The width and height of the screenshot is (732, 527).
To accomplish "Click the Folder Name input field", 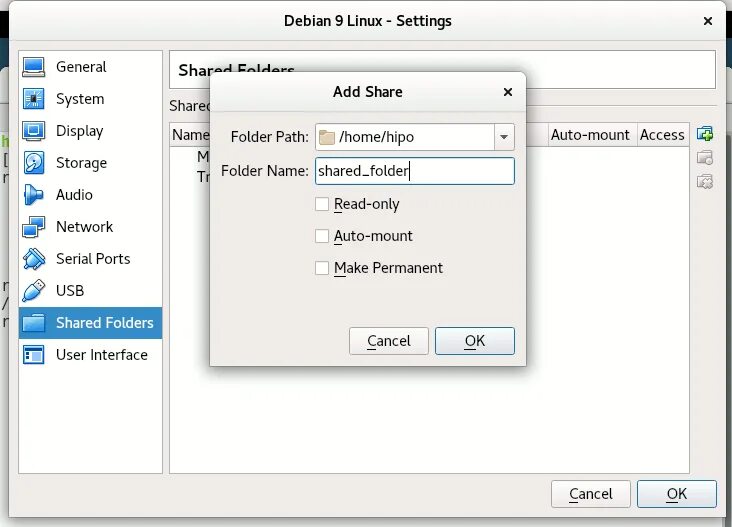I will click(x=415, y=171).
